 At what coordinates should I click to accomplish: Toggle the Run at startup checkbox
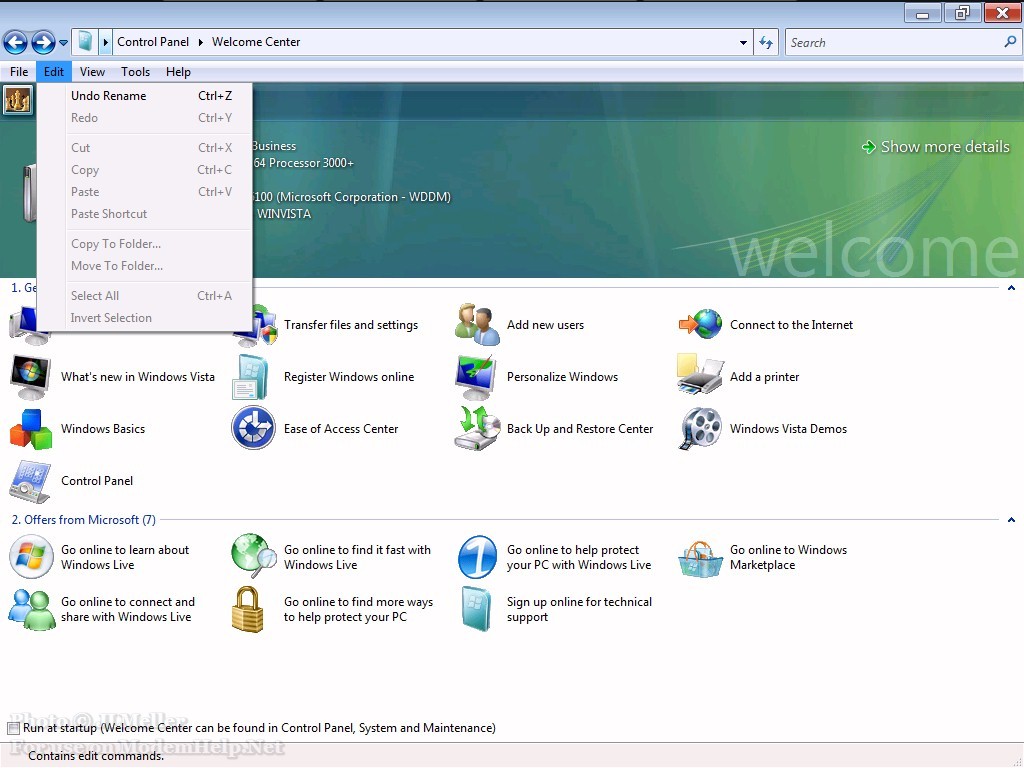[x=14, y=728]
